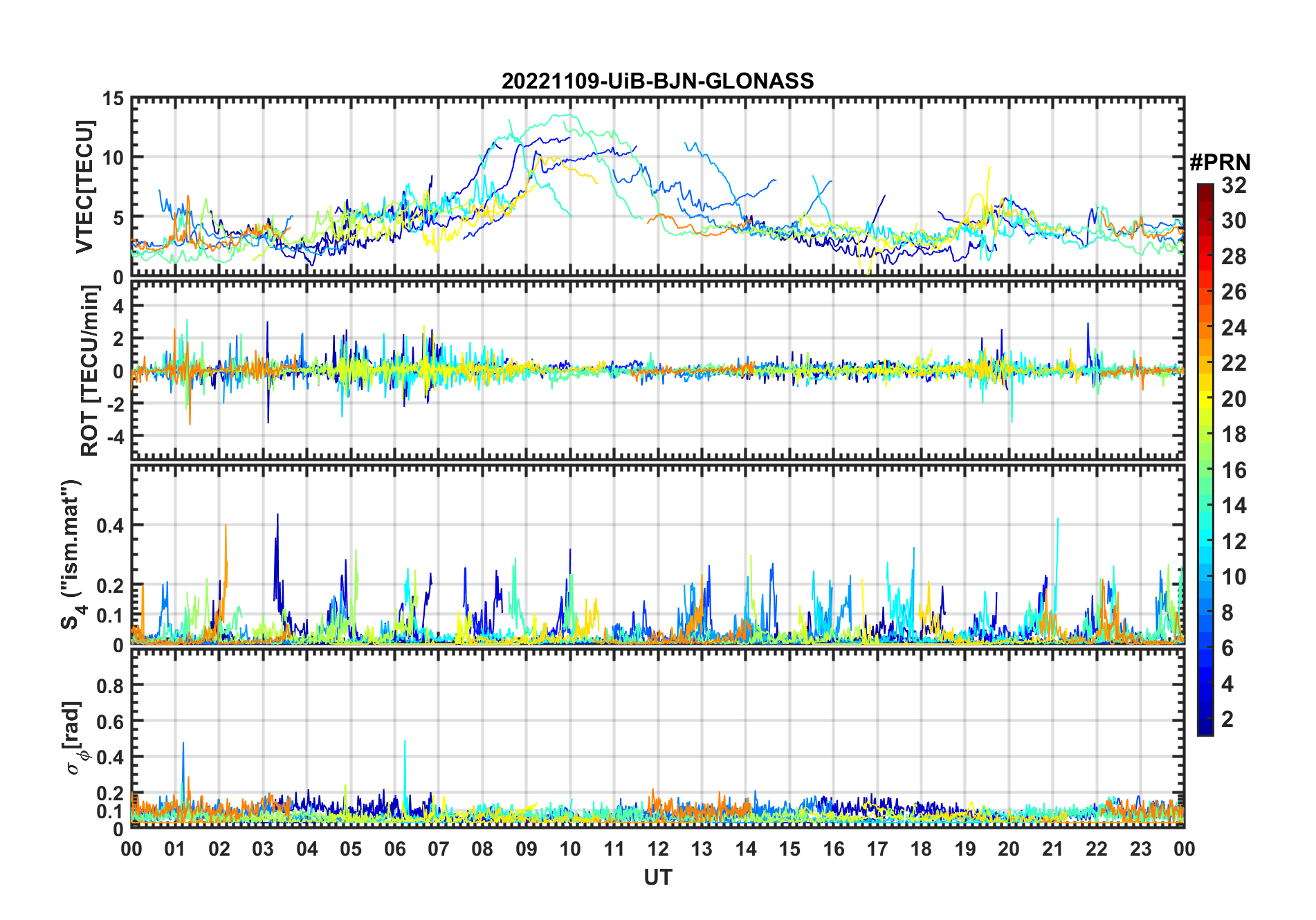Click colorbar tick label 16
The image size is (1316, 920).
pyautogui.click(x=1234, y=470)
